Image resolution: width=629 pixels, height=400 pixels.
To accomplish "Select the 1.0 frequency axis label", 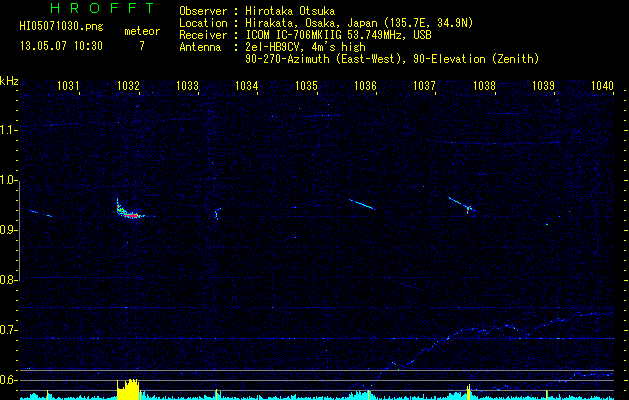I will [x=9, y=180].
